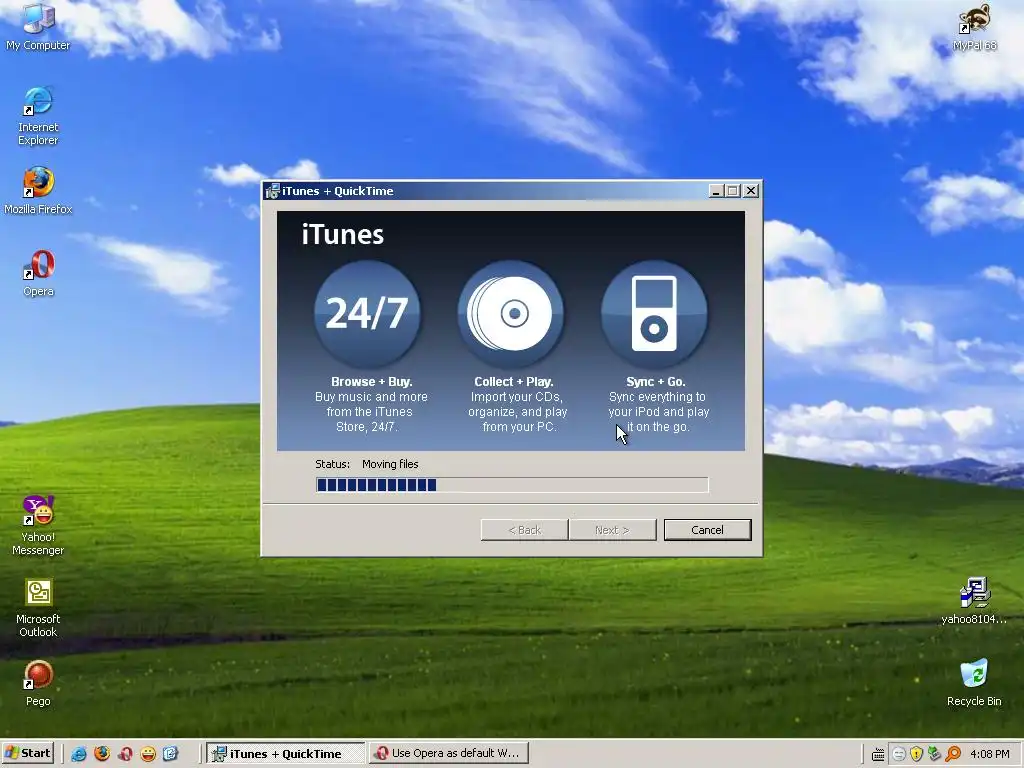
Task: Select Mozilla Firefox desktop shortcut
Action: 38,190
